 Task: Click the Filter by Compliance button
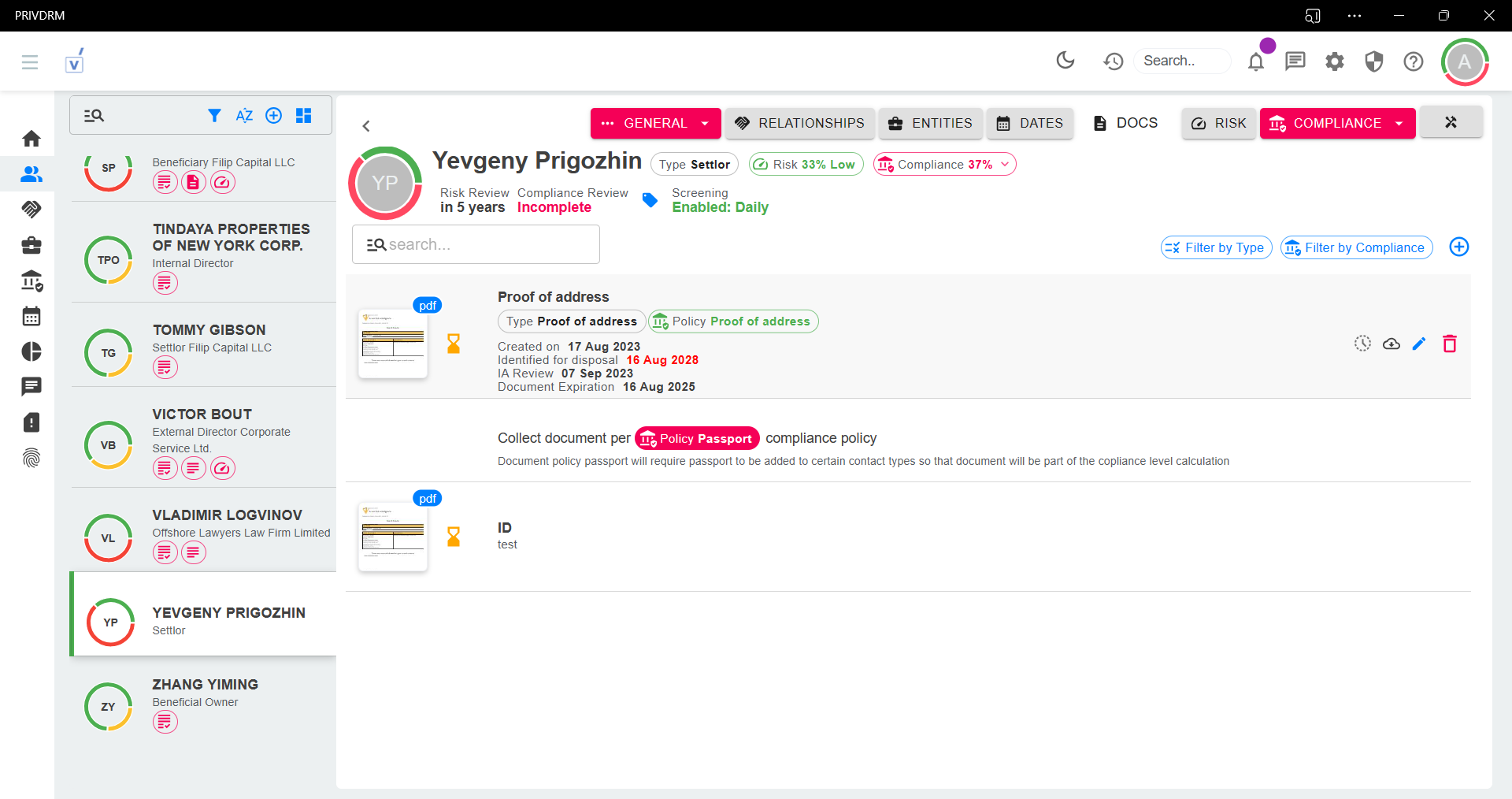tap(1356, 247)
